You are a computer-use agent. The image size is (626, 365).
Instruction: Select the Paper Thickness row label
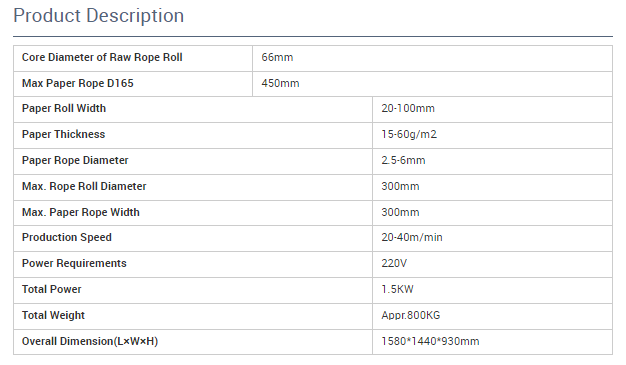63,135
